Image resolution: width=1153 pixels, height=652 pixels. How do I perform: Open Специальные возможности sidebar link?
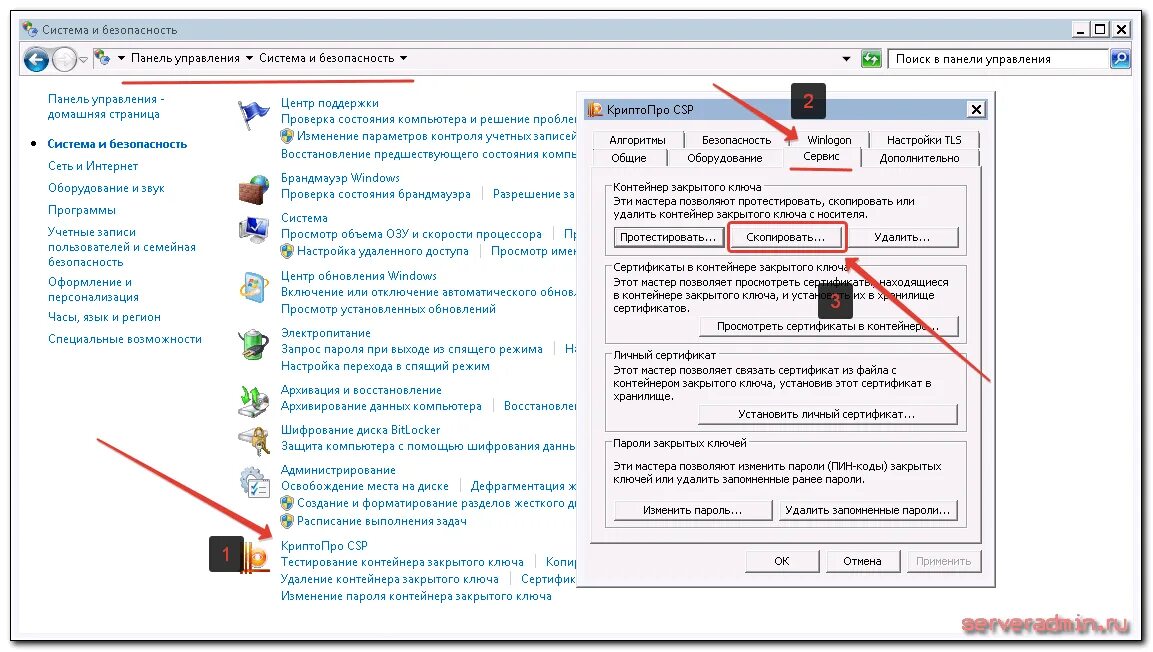[125, 340]
